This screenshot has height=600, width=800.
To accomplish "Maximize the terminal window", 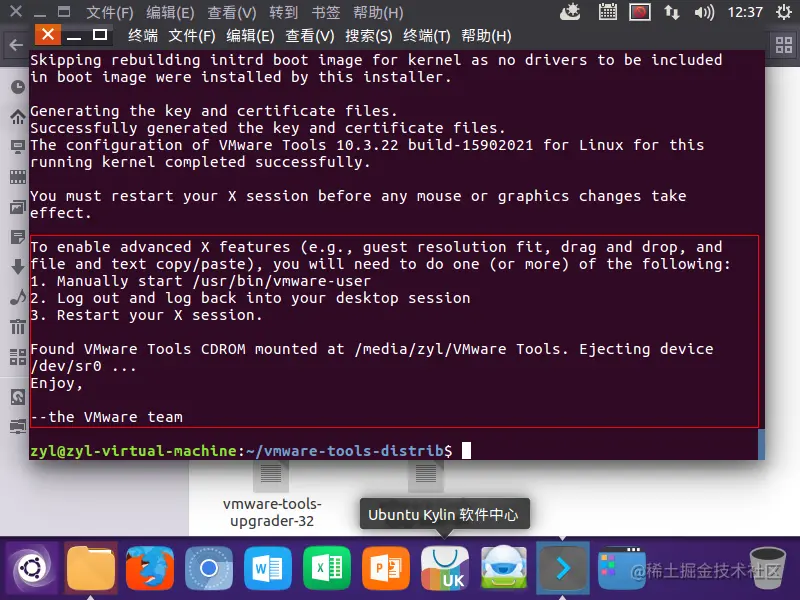I will (x=100, y=35).
